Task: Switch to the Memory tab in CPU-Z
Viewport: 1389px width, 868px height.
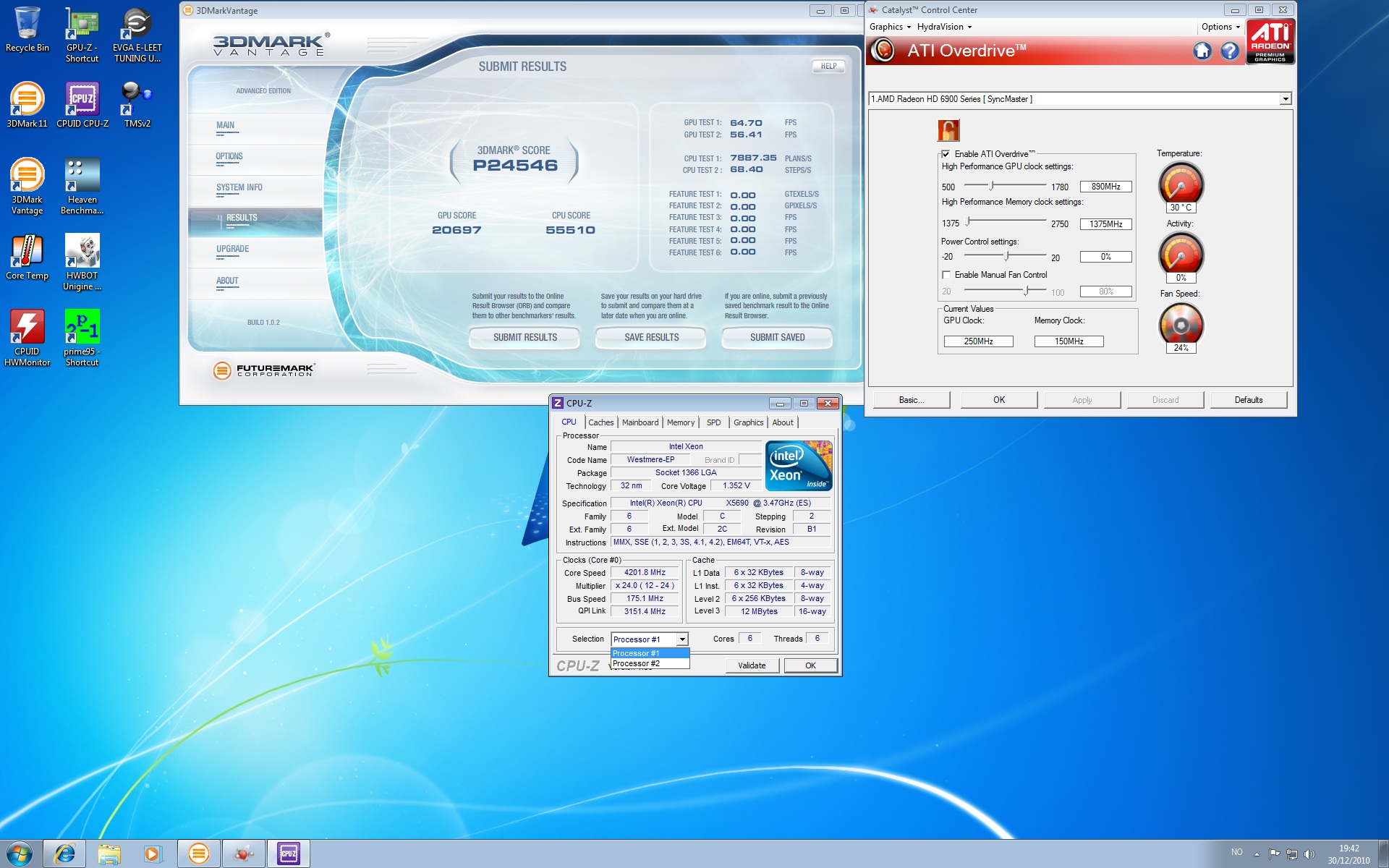Action: pyautogui.click(x=681, y=422)
